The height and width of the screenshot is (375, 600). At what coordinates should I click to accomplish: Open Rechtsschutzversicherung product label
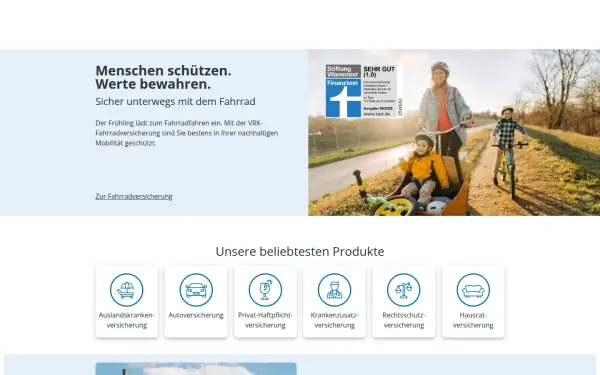pyautogui.click(x=404, y=320)
